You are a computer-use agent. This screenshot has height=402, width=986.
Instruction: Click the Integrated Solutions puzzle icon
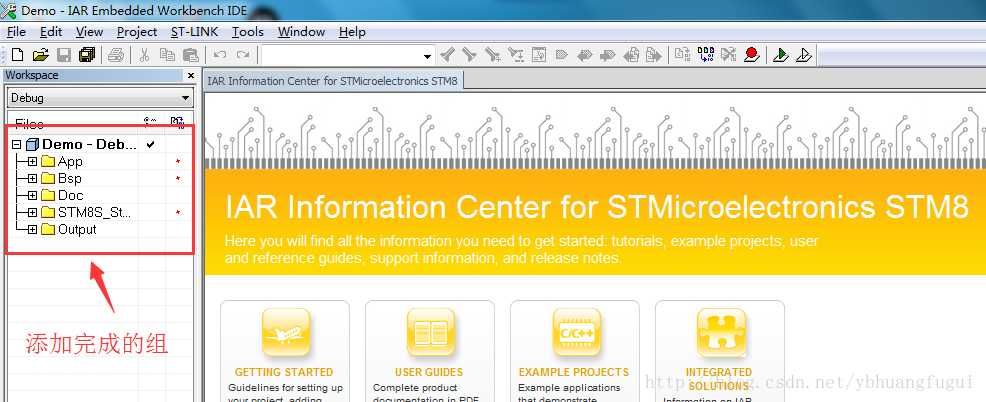click(721, 333)
